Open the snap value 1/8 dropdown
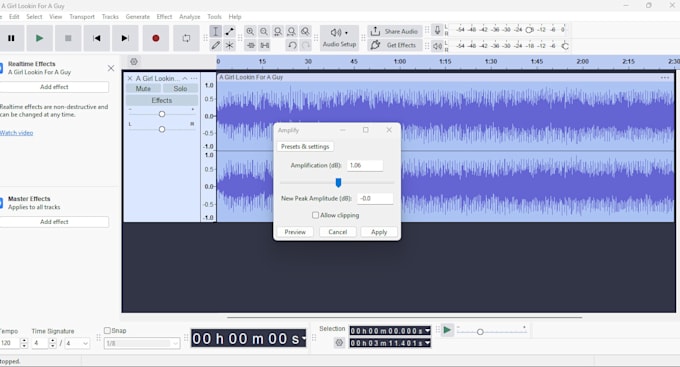The height and width of the screenshot is (367, 680). [x=142, y=343]
